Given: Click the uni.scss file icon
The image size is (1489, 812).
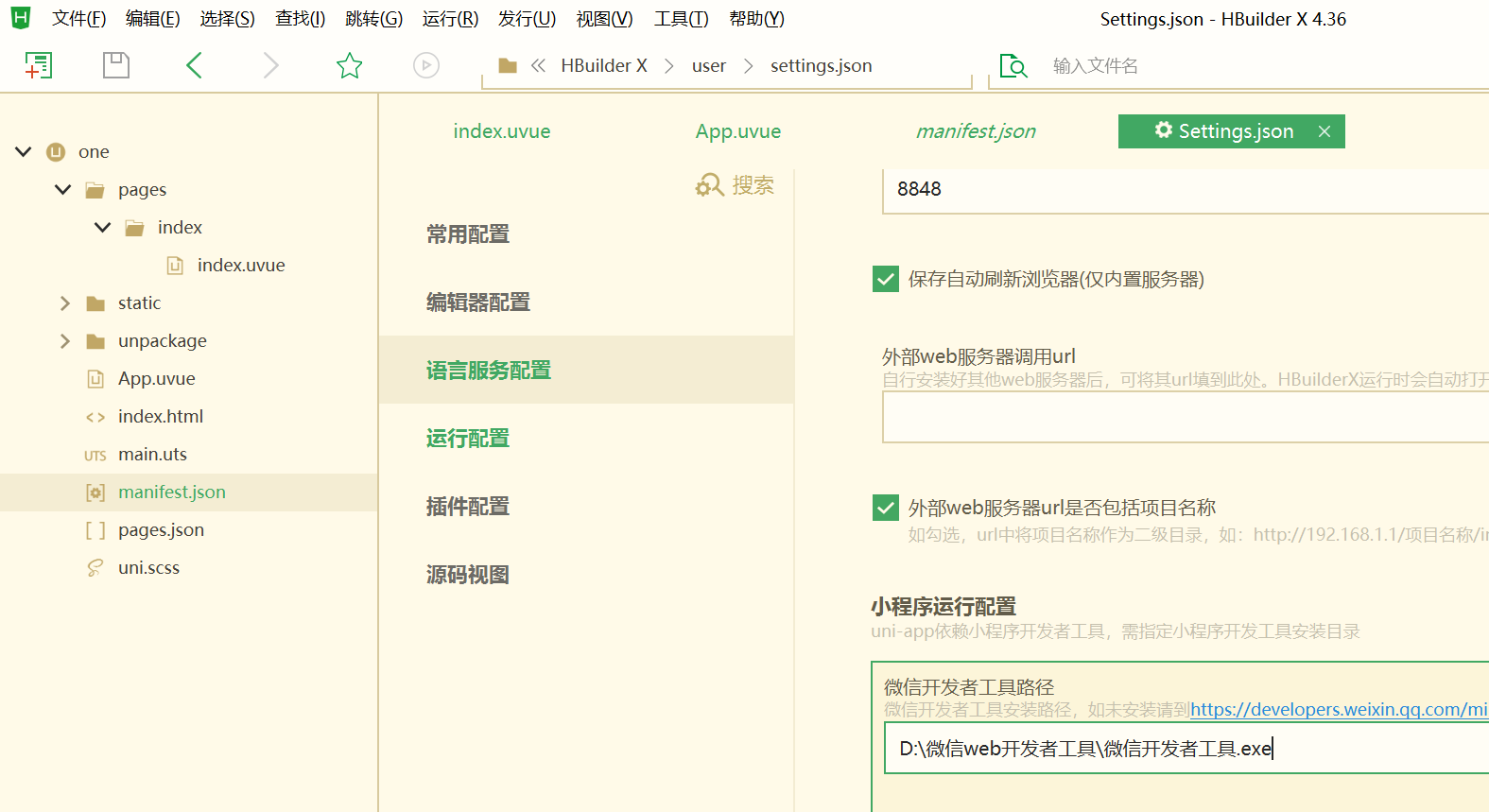Looking at the screenshot, I should tap(95, 567).
